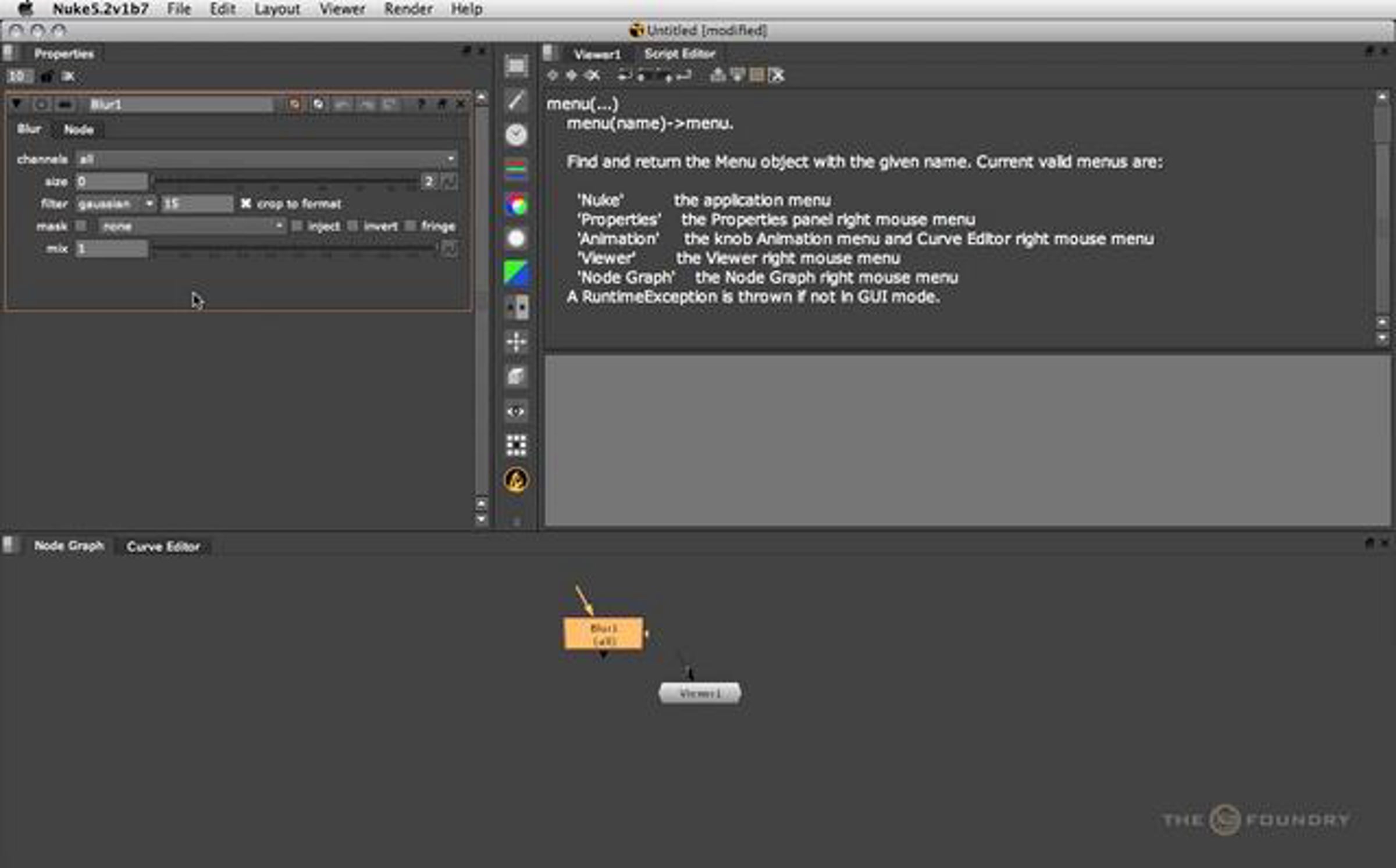Open the Layout menu
1396x868 pixels.
coord(277,9)
